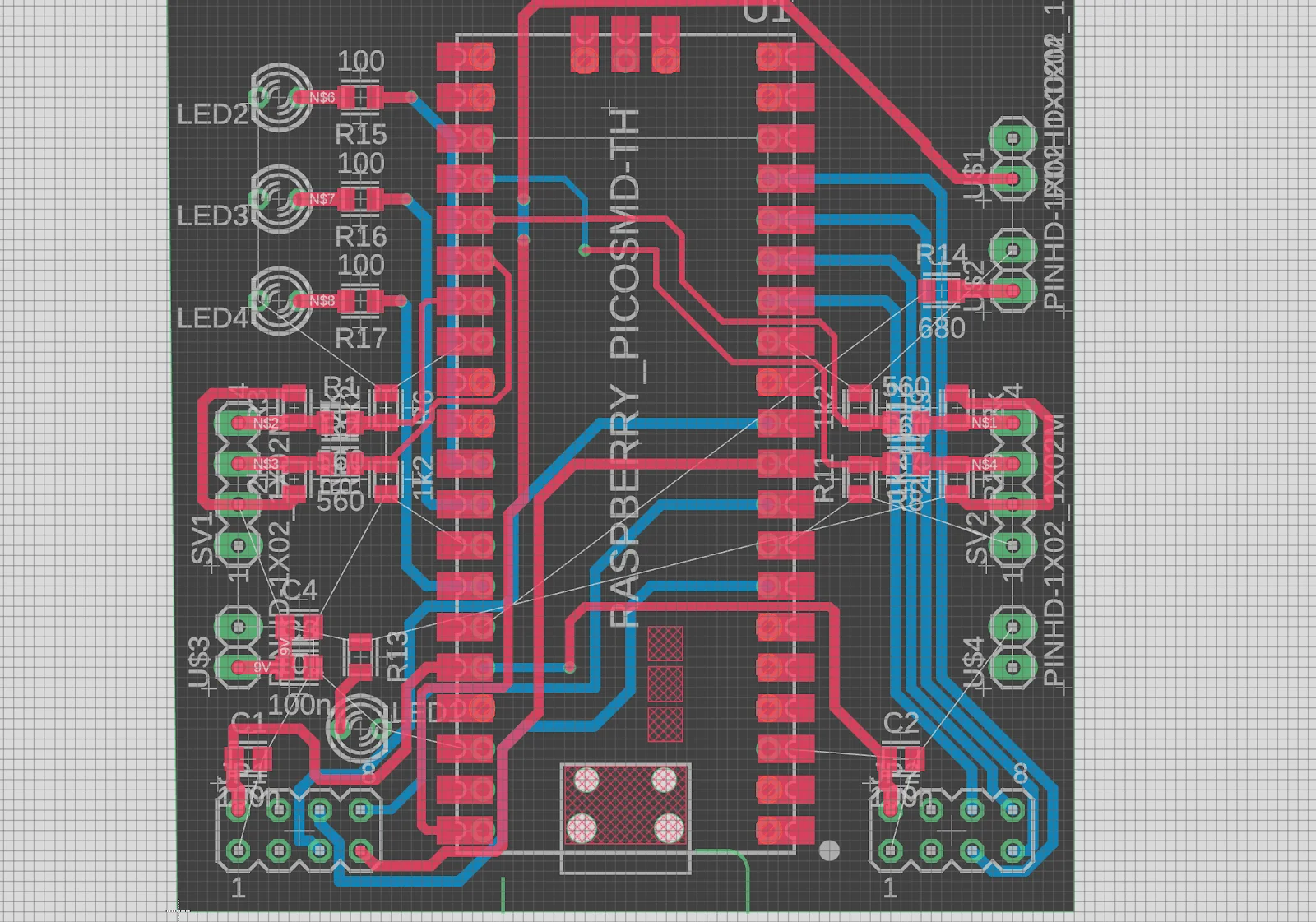Click the LED4 footprint circle

[x=280, y=301]
